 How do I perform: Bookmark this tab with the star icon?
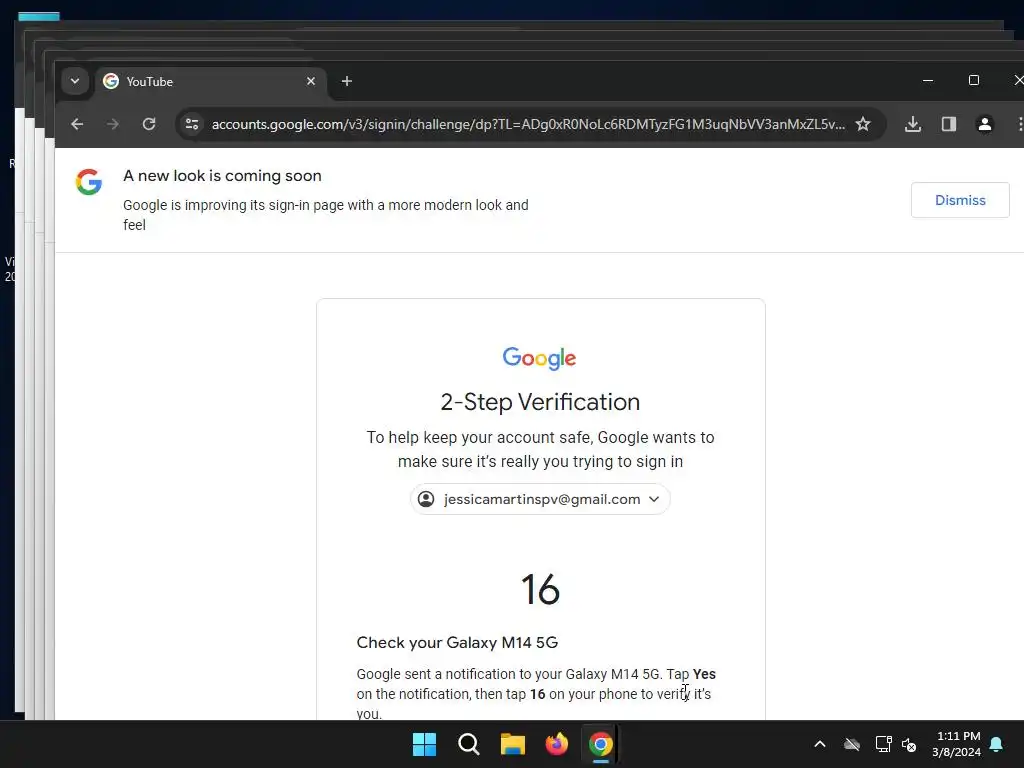pos(863,124)
